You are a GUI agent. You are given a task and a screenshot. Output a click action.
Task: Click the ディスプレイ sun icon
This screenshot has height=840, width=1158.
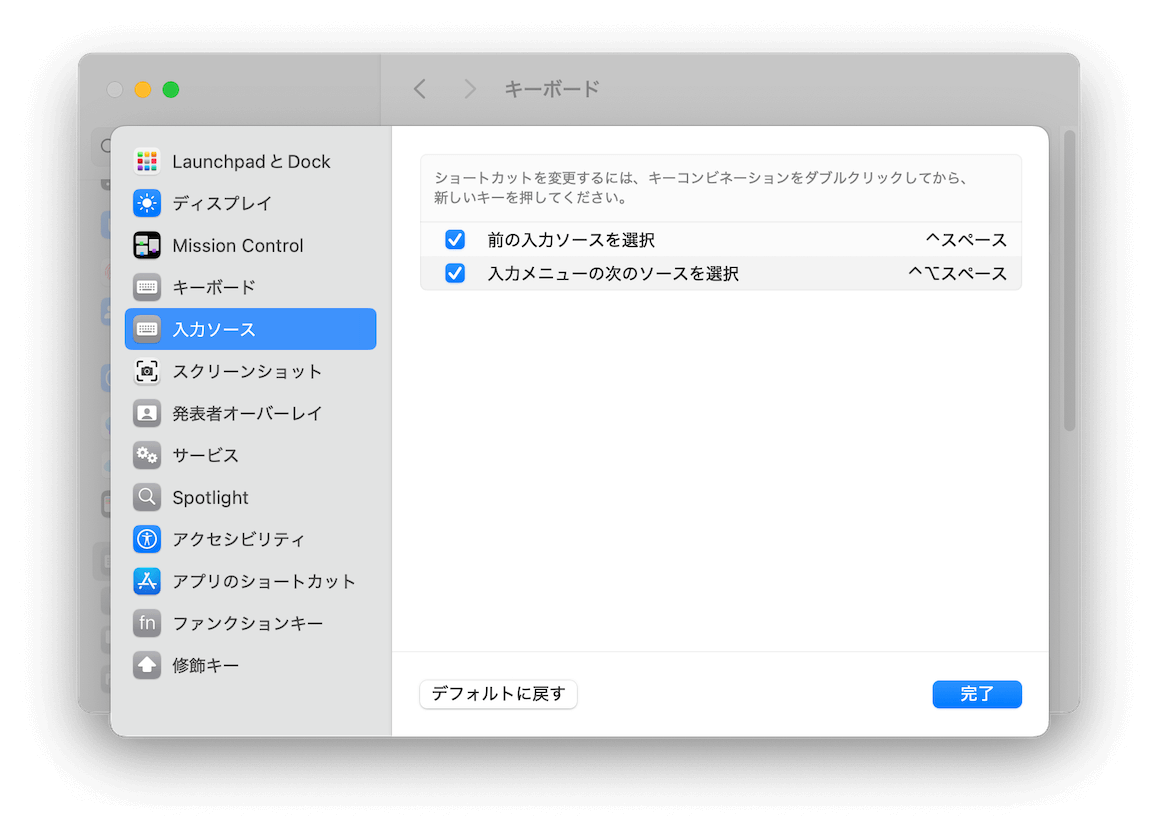pos(147,203)
